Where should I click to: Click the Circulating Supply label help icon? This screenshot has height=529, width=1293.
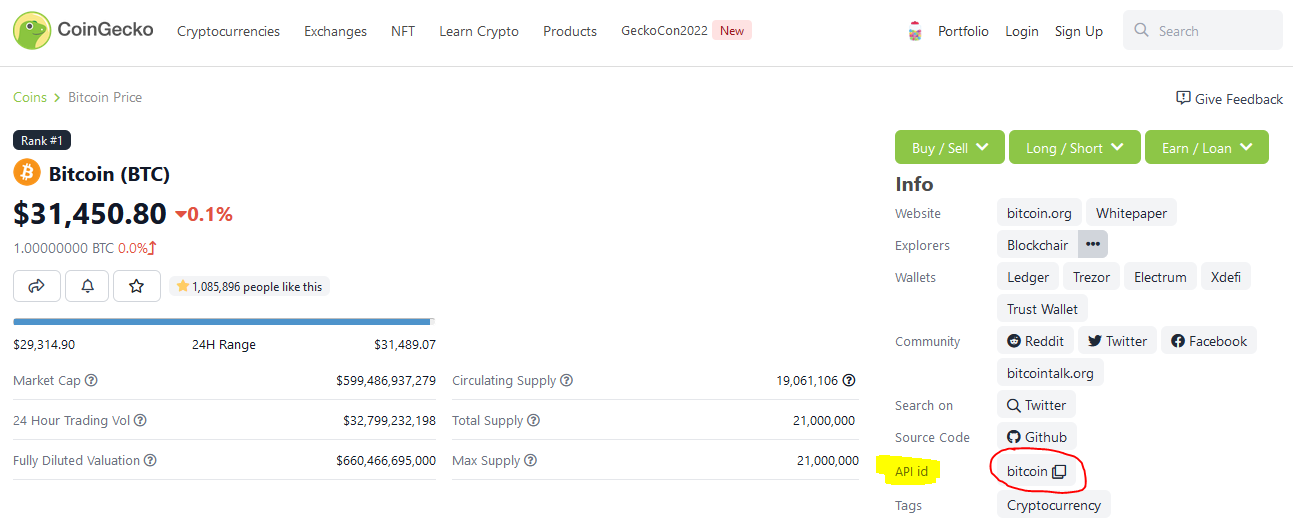tap(566, 380)
